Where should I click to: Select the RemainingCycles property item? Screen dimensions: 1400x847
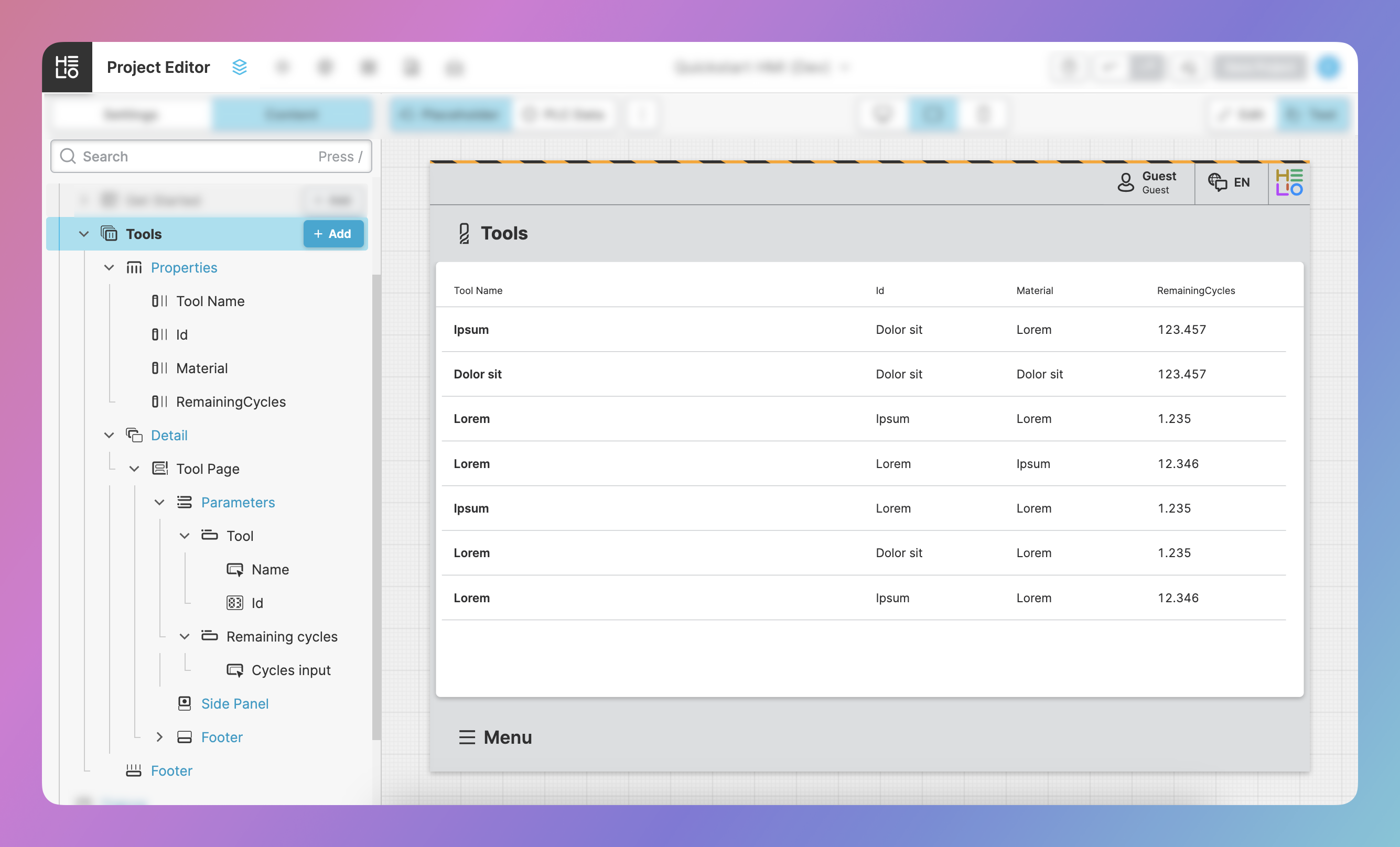[230, 401]
